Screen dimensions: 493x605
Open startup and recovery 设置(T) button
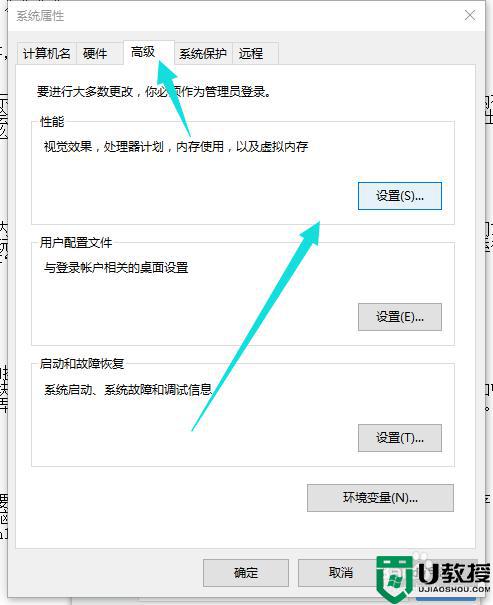(400, 438)
